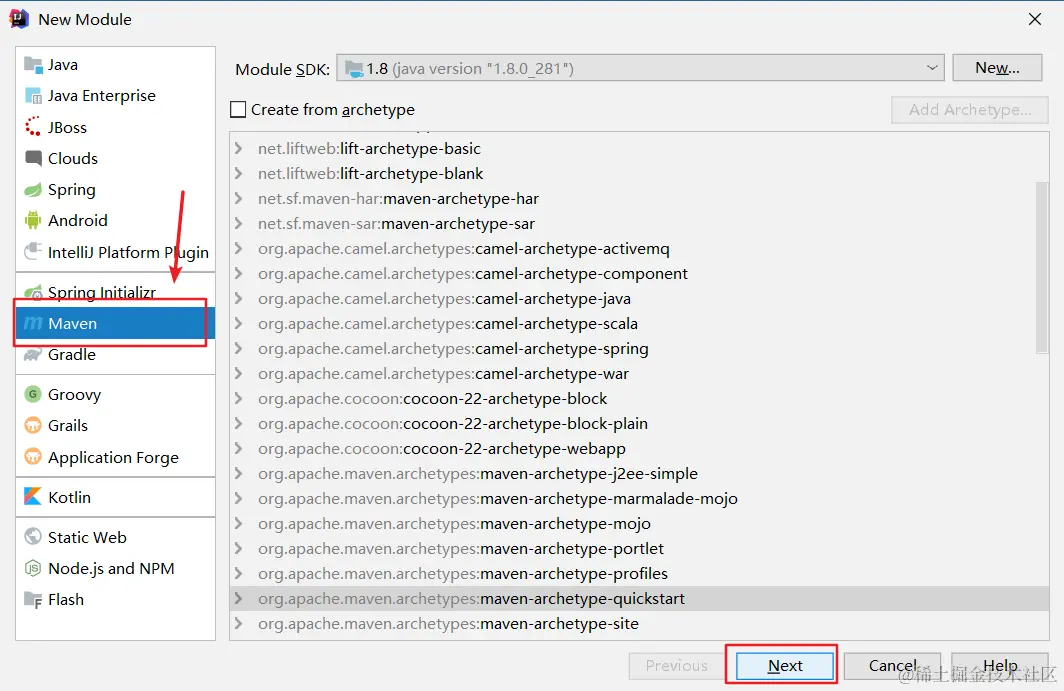Click the IntelliJ logo in title bar
The height and width of the screenshot is (691, 1064).
(x=18, y=19)
